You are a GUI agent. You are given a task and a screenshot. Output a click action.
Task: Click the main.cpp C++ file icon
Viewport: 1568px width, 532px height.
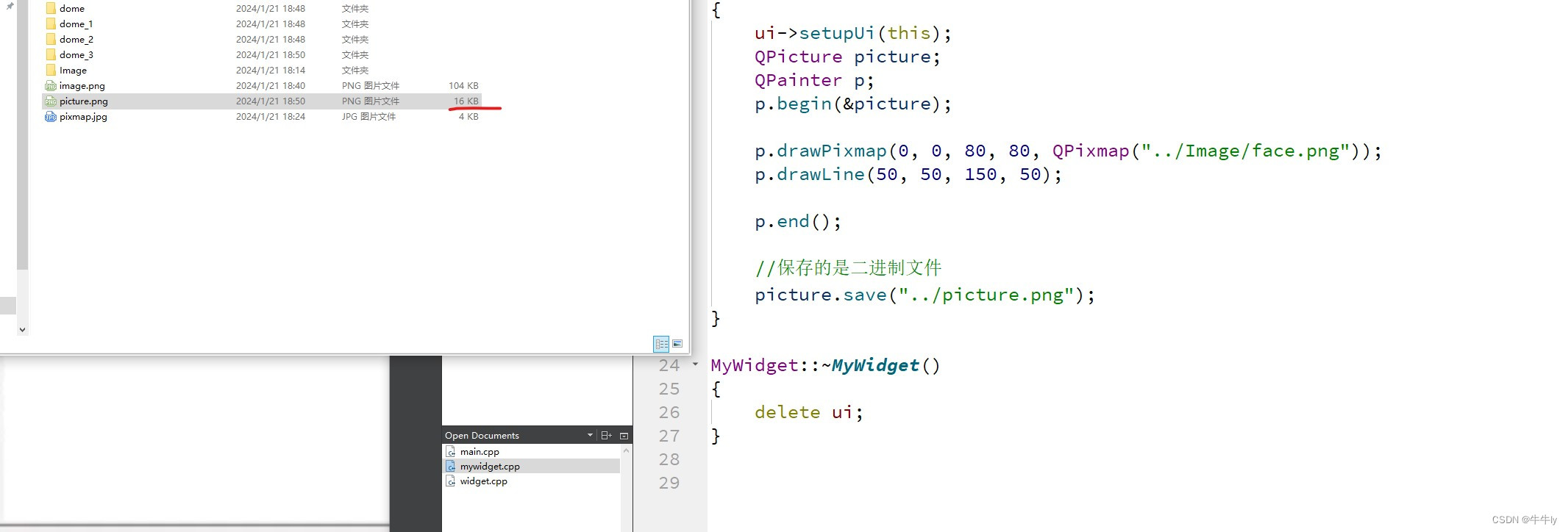[451, 452]
